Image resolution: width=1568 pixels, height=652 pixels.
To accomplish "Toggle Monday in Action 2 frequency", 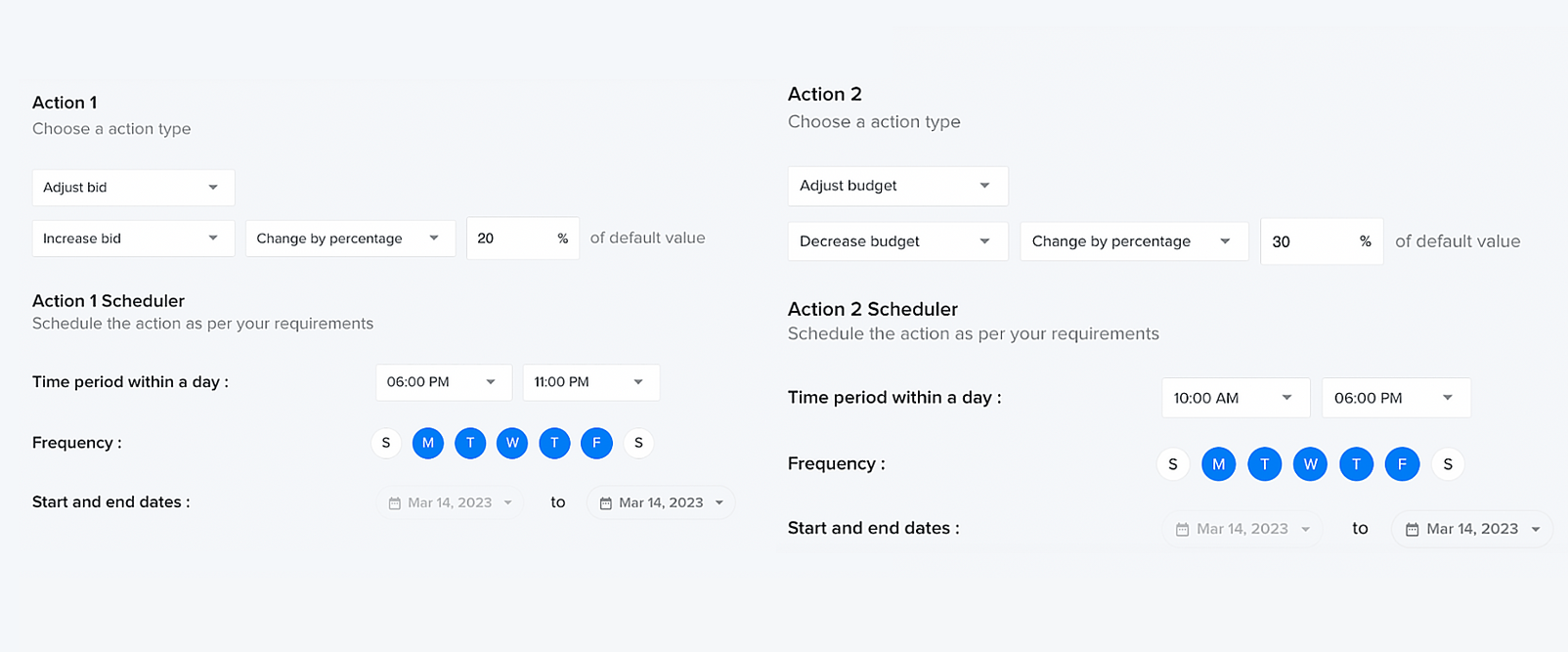I will (1219, 464).
